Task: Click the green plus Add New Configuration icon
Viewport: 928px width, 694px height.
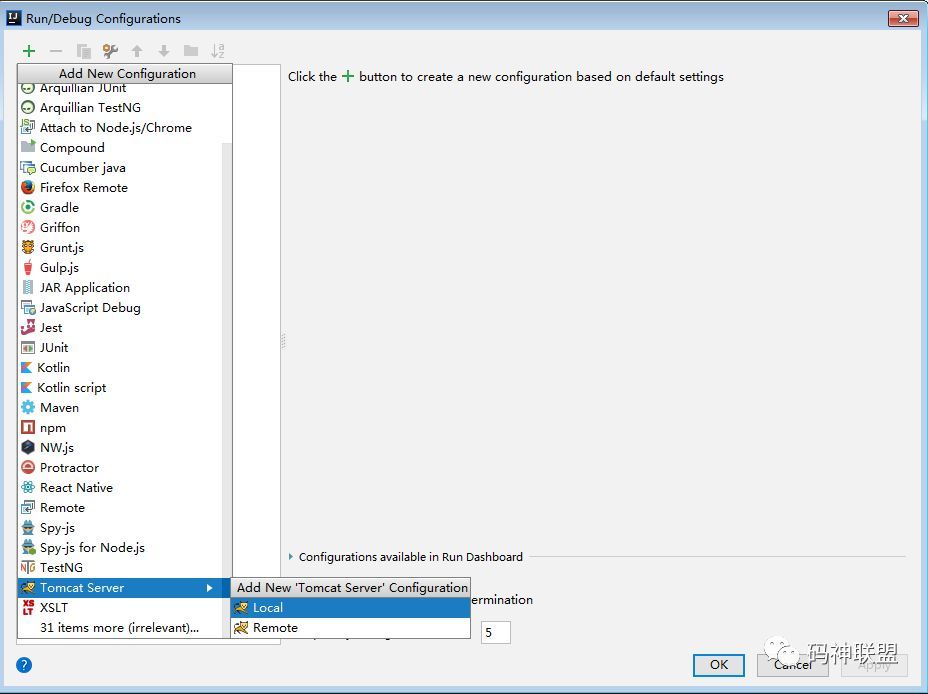Action: pos(29,51)
